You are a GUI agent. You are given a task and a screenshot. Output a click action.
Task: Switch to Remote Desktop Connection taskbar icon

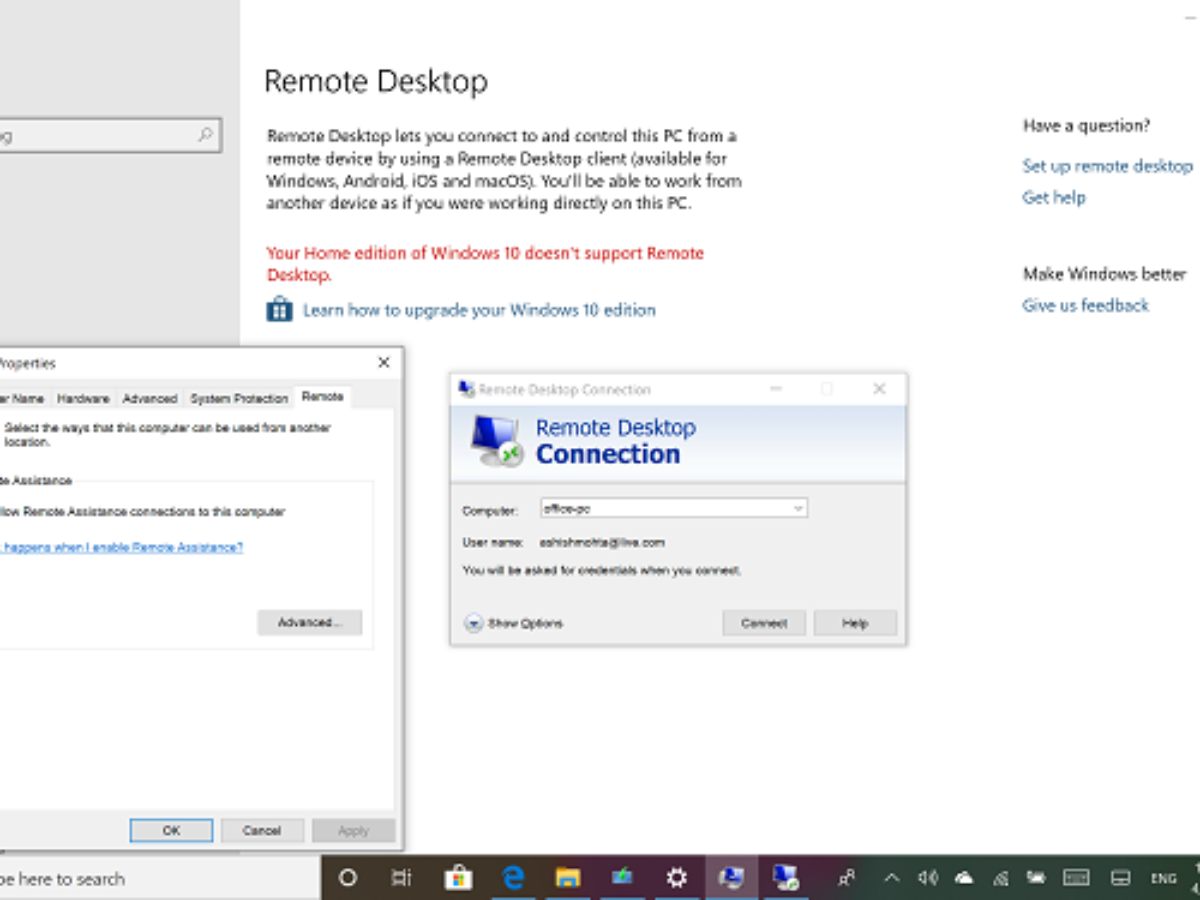(785, 878)
